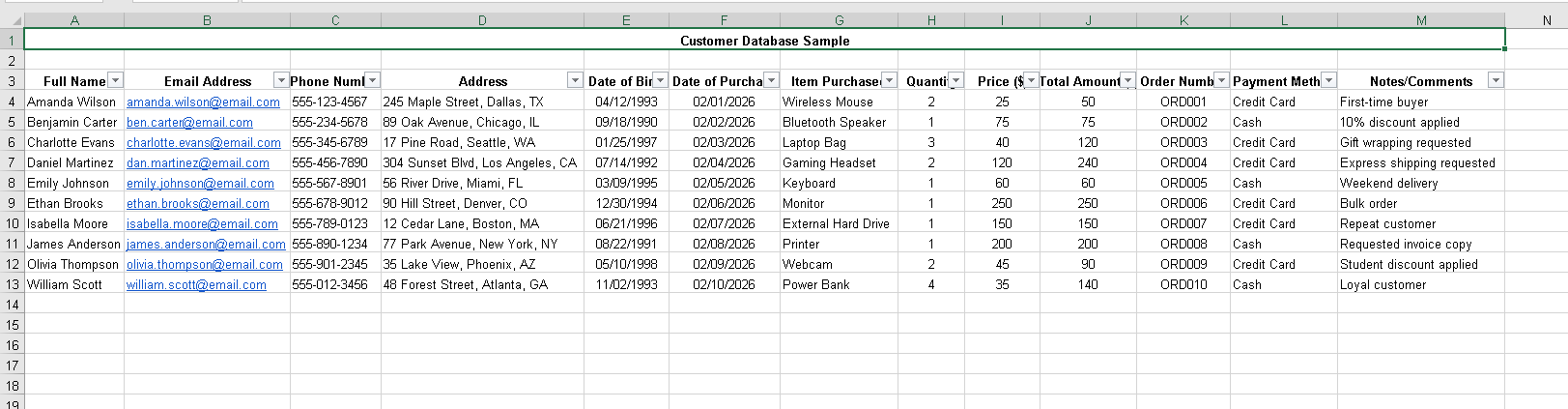Screen dimensions: 1568x409
Task: Expand the Address column filter arrow
Action: 575,80
